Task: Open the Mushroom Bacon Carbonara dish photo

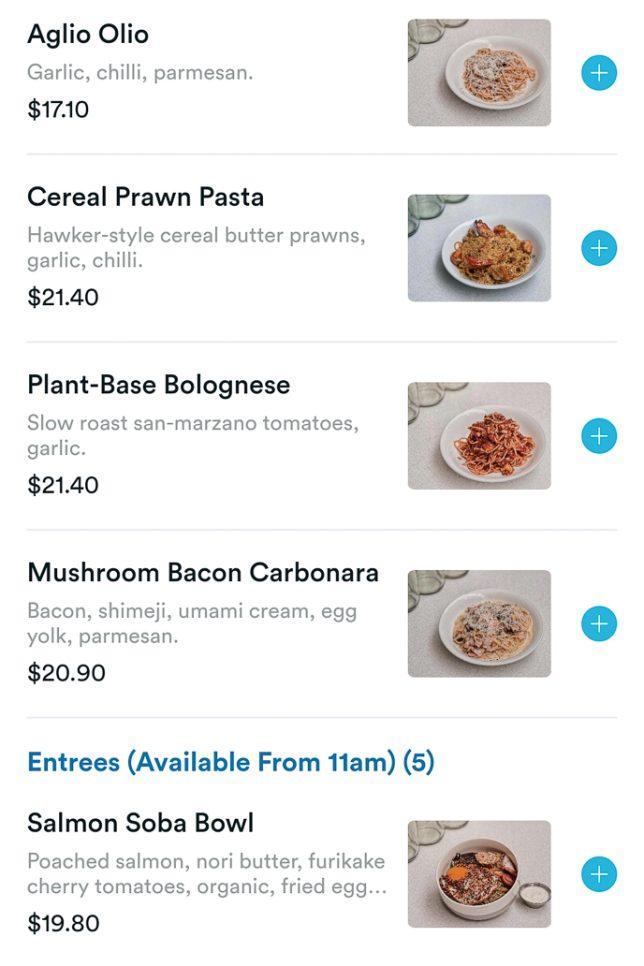Action: (479, 622)
